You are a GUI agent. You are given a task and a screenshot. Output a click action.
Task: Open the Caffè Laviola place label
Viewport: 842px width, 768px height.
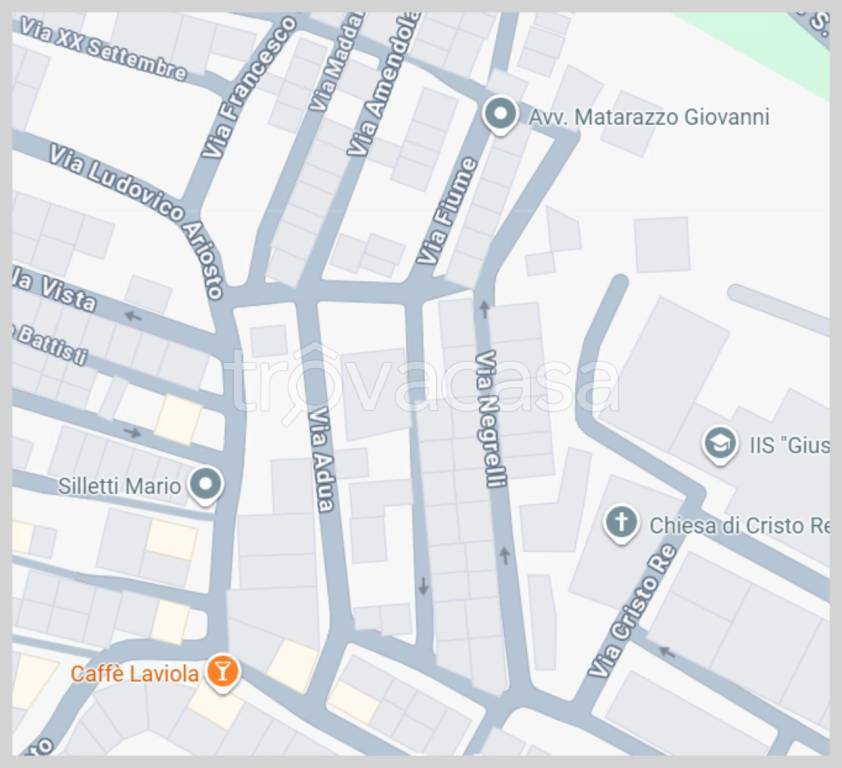(134, 673)
